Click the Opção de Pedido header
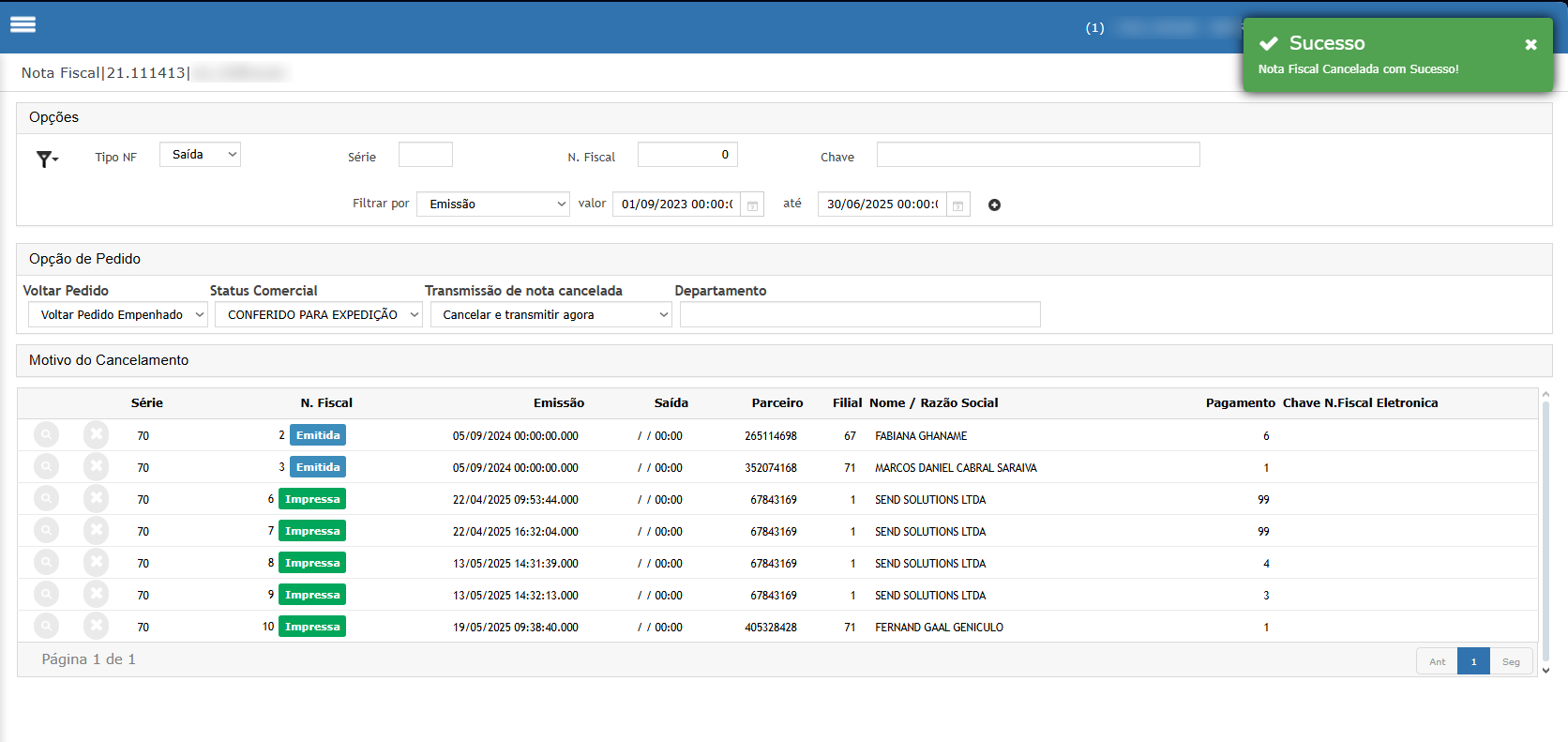 coord(84,259)
